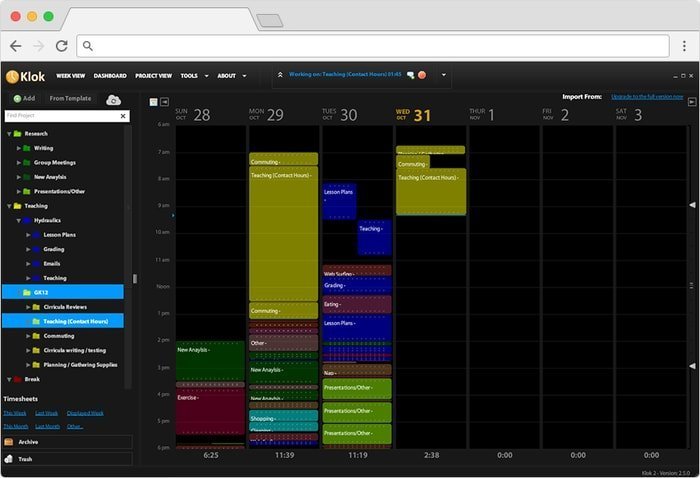Select Planning / Gathering Supplies project
Screen dimensions: 700x478
click(80, 365)
